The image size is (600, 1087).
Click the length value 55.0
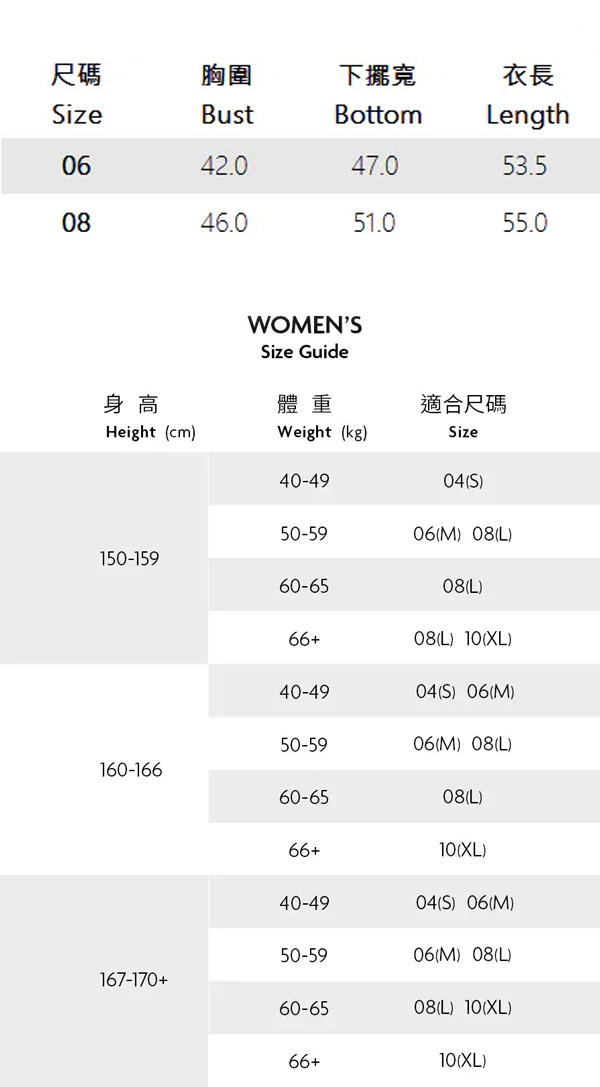[x=525, y=222]
